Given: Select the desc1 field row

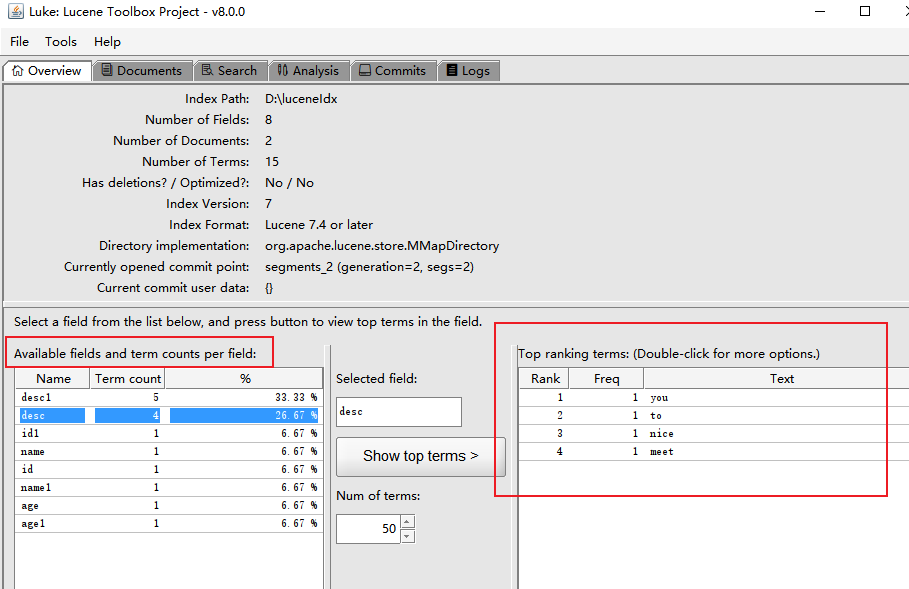Looking at the screenshot, I should coord(169,397).
